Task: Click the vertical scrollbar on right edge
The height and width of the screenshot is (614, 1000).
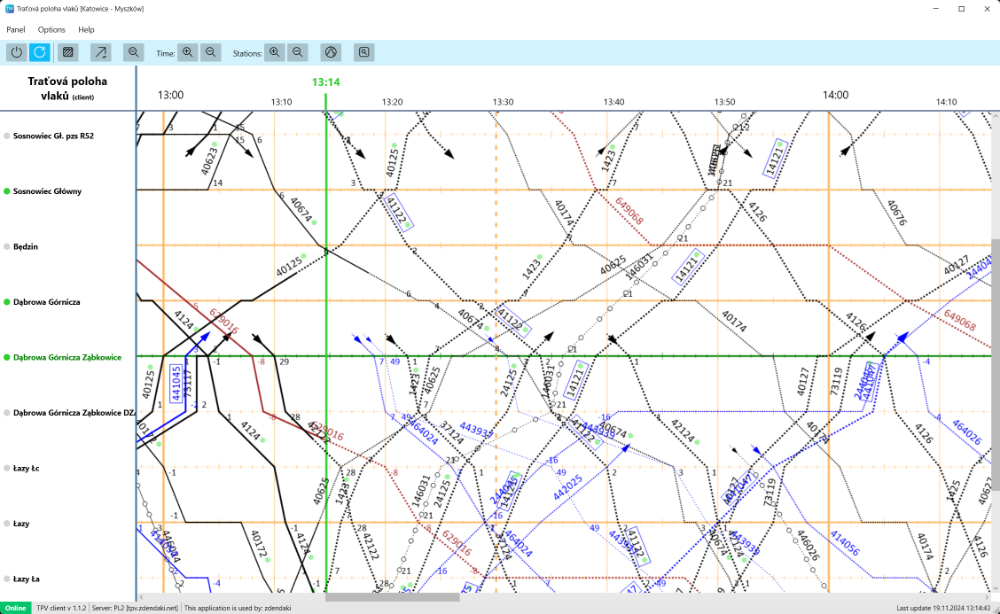Action: [994, 300]
